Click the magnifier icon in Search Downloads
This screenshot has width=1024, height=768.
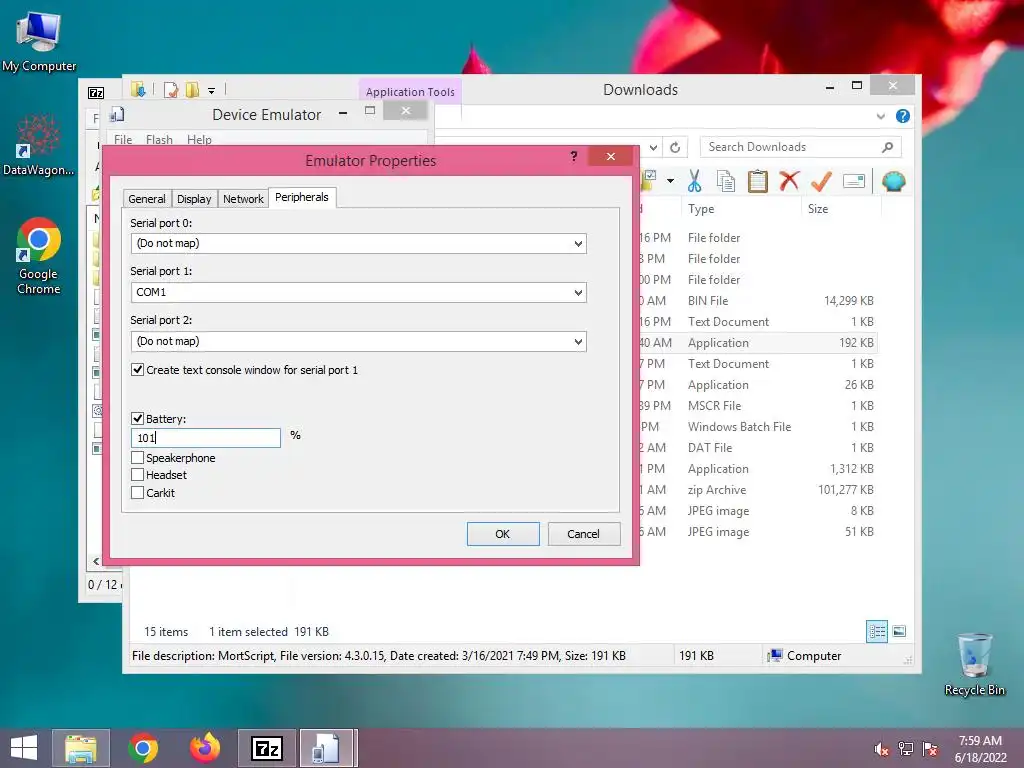887,147
